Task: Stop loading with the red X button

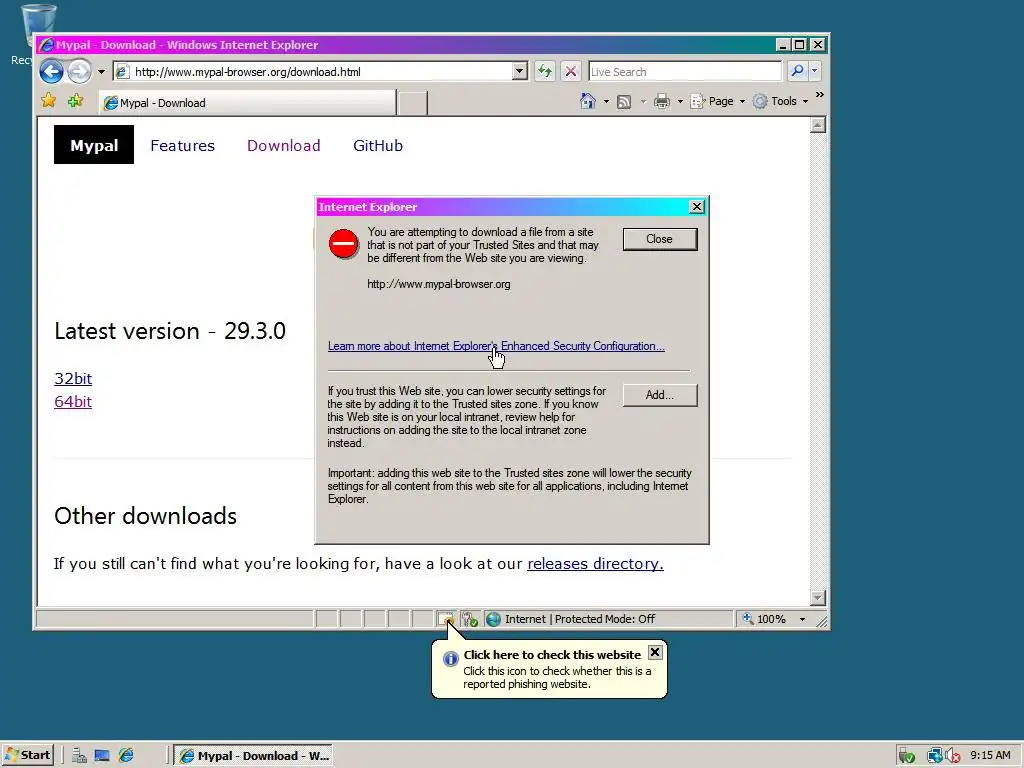Action: [x=571, y=71]
